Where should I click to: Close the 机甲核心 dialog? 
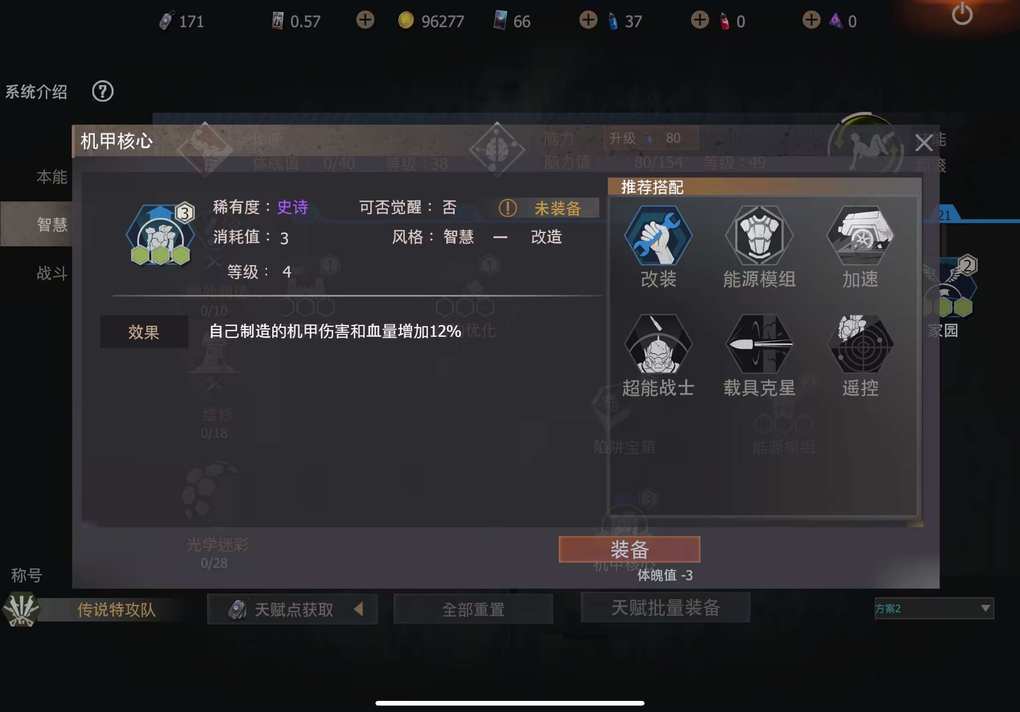pos(924,143)
